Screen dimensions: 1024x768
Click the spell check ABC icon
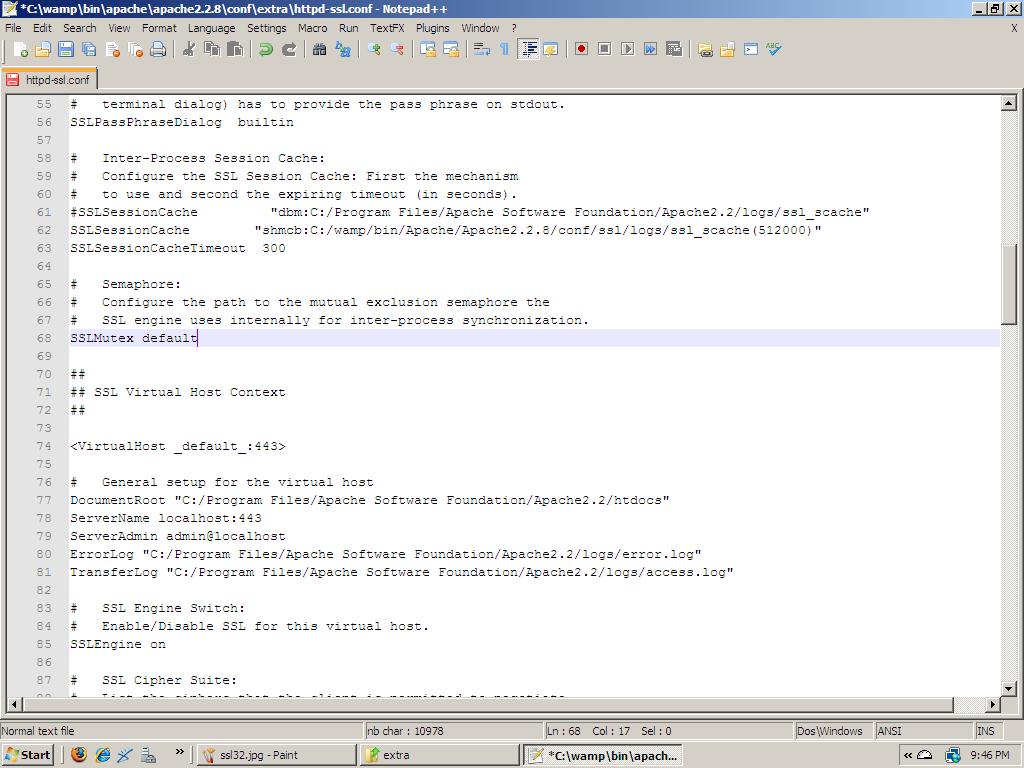pyautogui.click(x=774, y=49)
